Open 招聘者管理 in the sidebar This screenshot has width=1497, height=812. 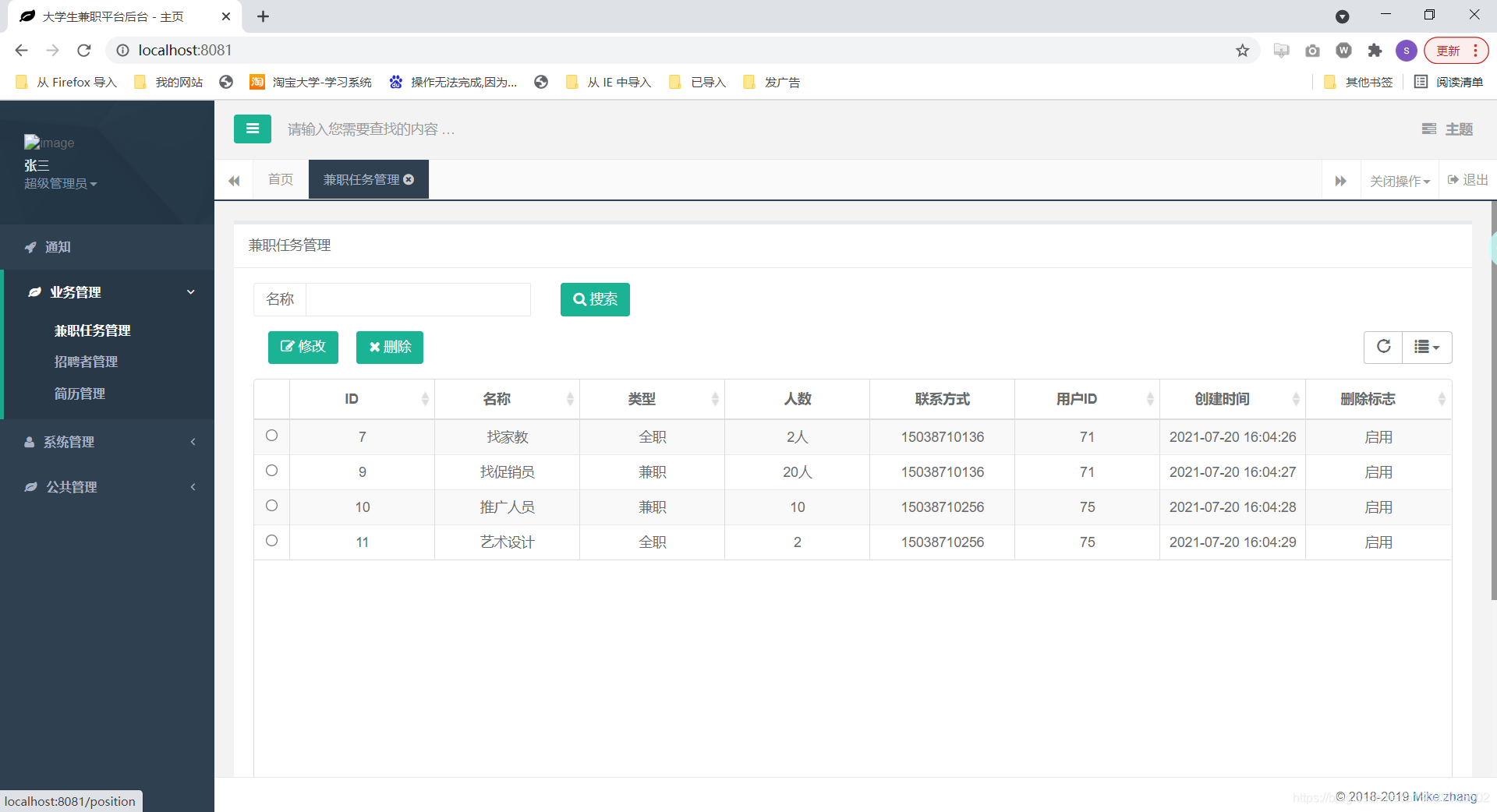pyautogui.click(x=86, y=362)
